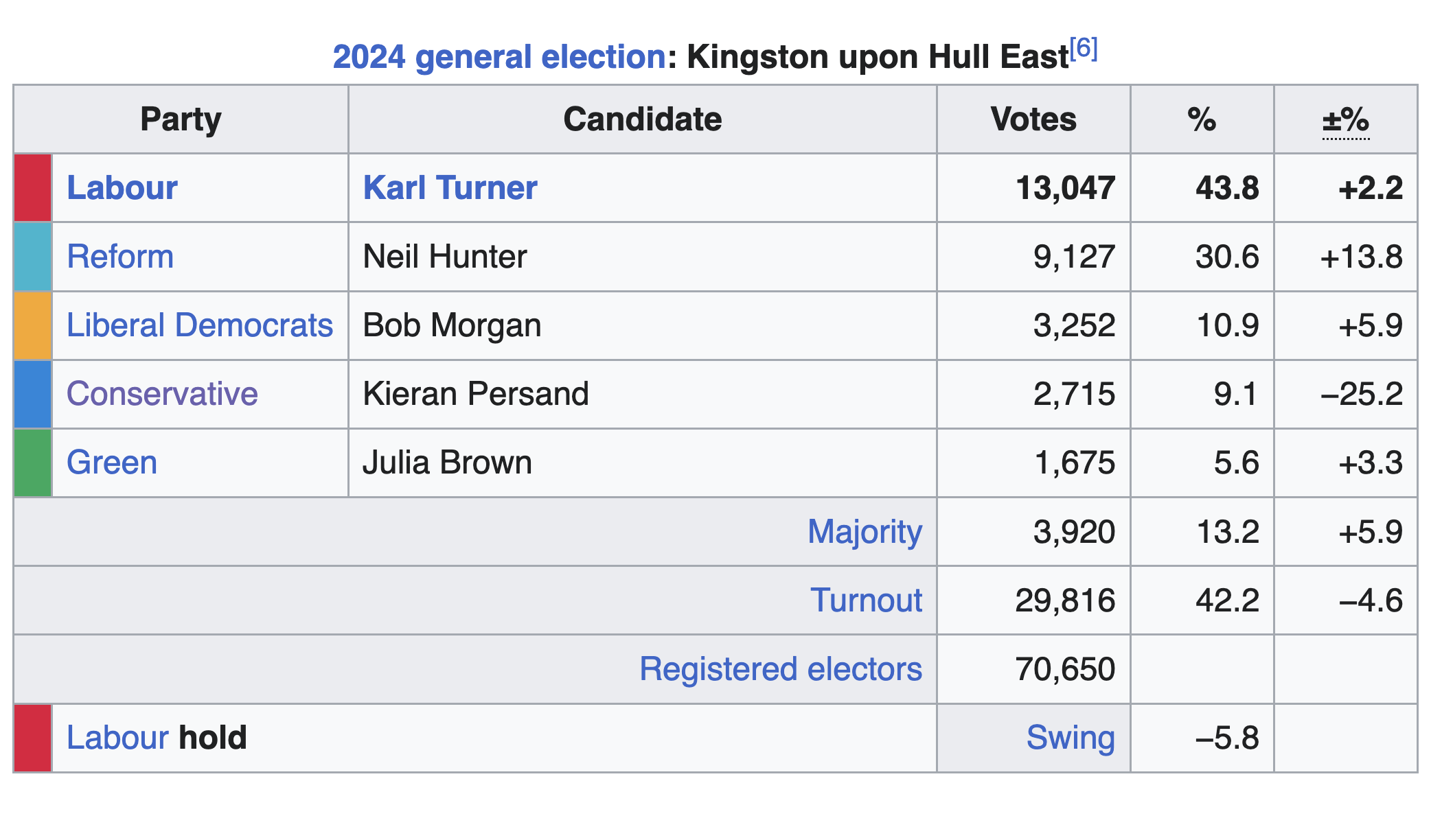Image resolution: width=1442 pixels, height=840 pixels.
Task: Open Karl Turner's candidate page
Action: [x=450, y=188]
